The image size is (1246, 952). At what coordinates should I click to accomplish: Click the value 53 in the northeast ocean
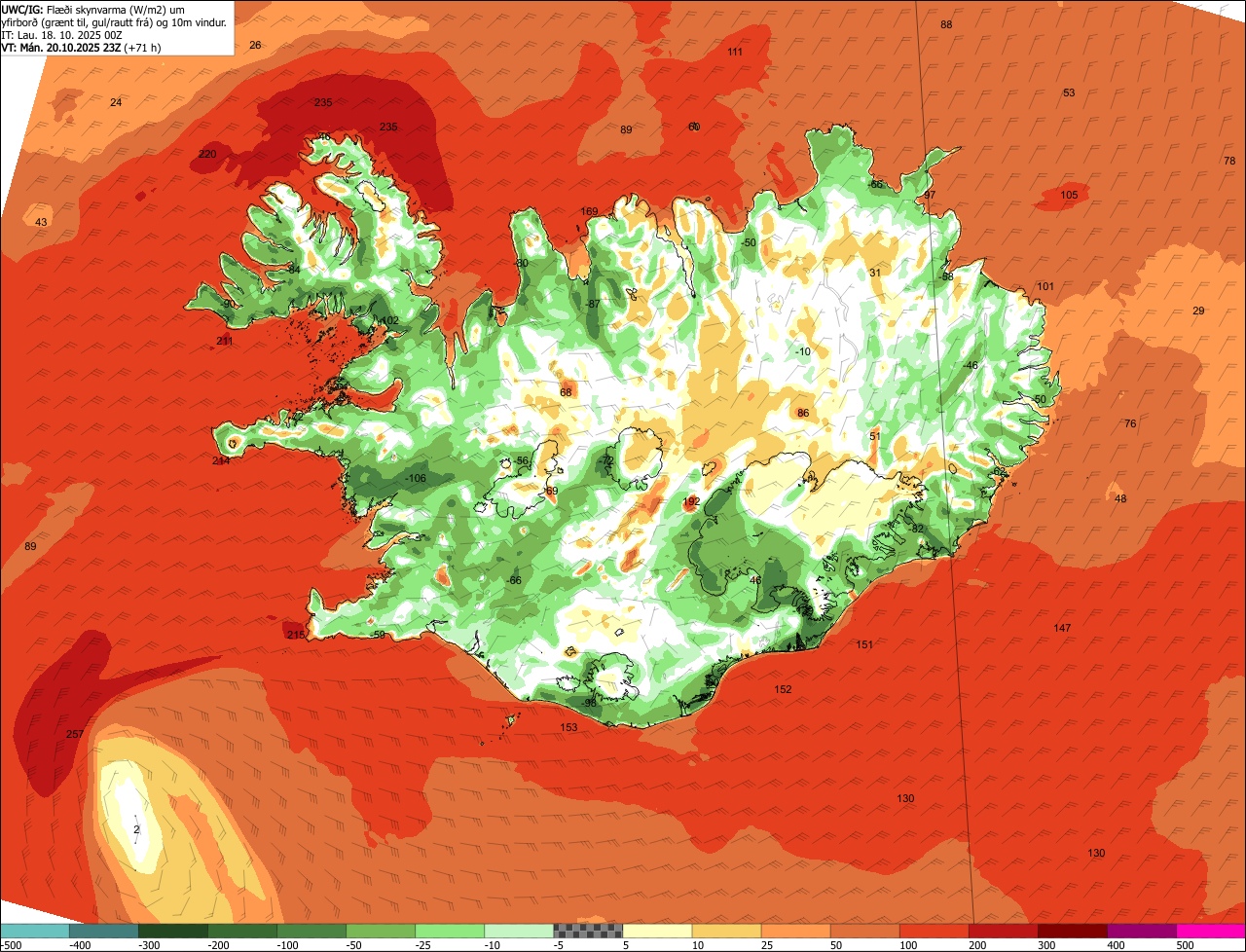tap(1069, 92)
